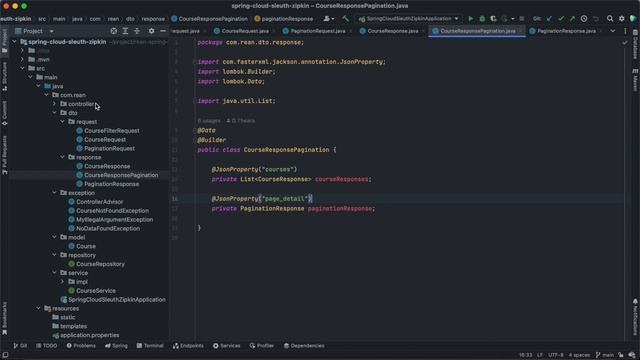
Task: Select opened file target icon in Project panel
Action: [x=113, y=31]
